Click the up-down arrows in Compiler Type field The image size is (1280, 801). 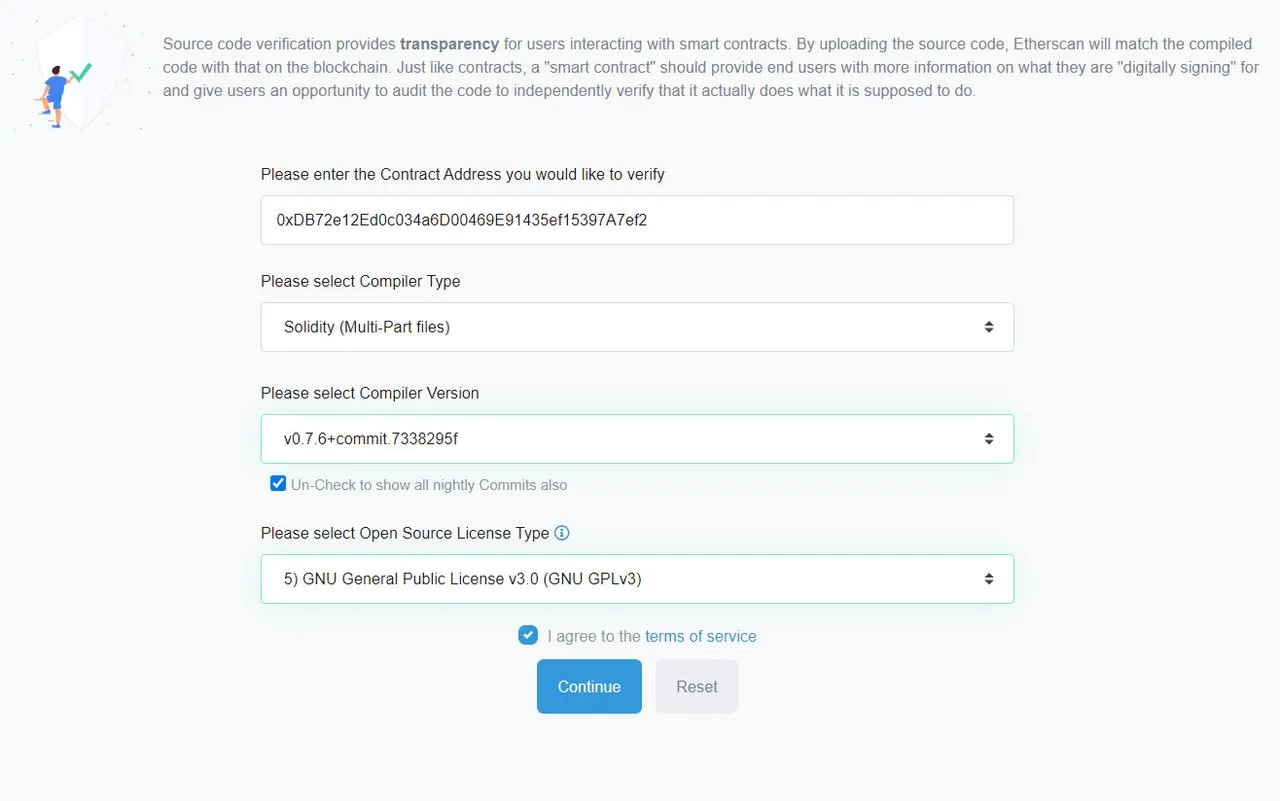(x=988, y=327)
